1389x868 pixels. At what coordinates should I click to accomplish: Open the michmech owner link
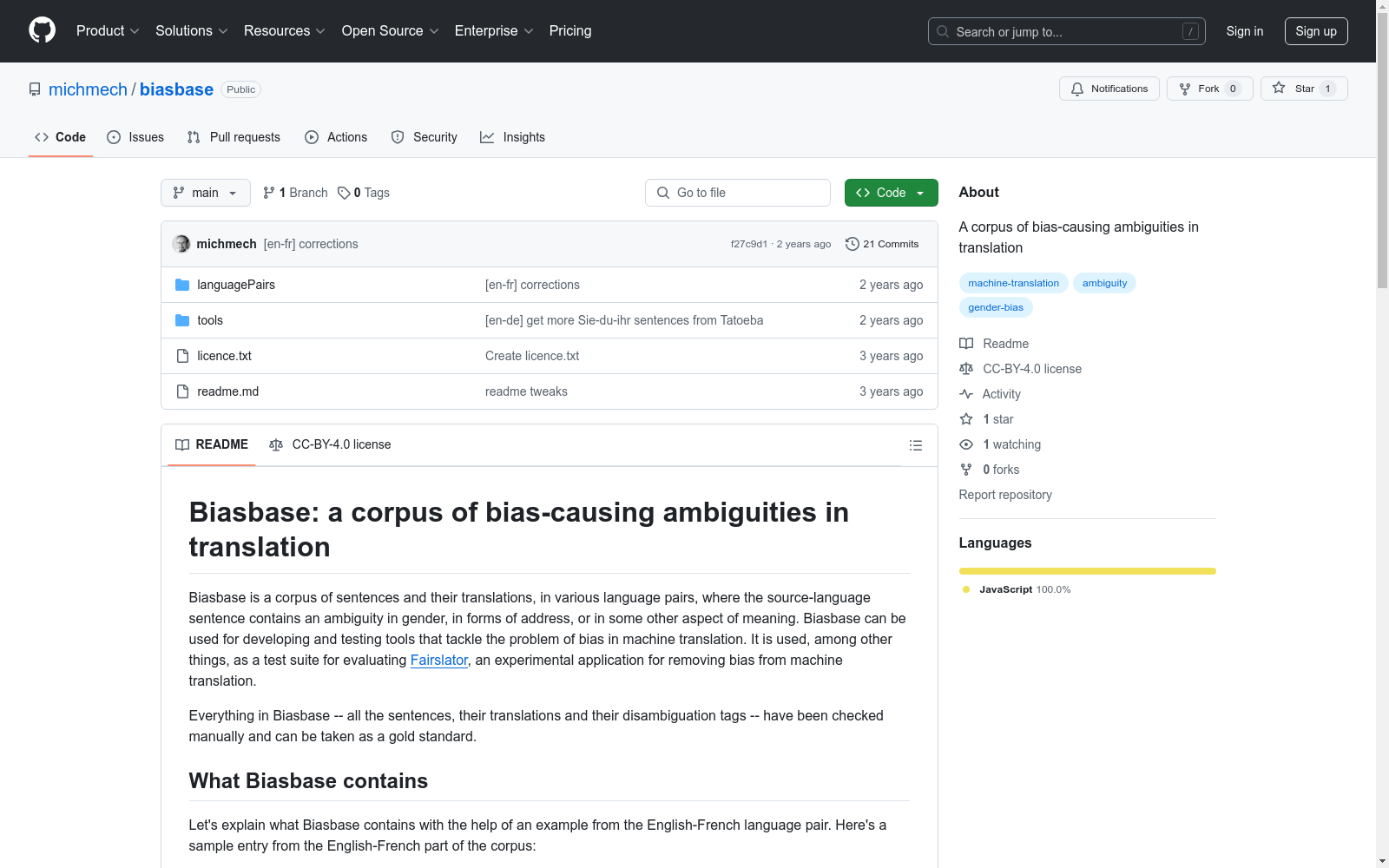pos(88,89)
